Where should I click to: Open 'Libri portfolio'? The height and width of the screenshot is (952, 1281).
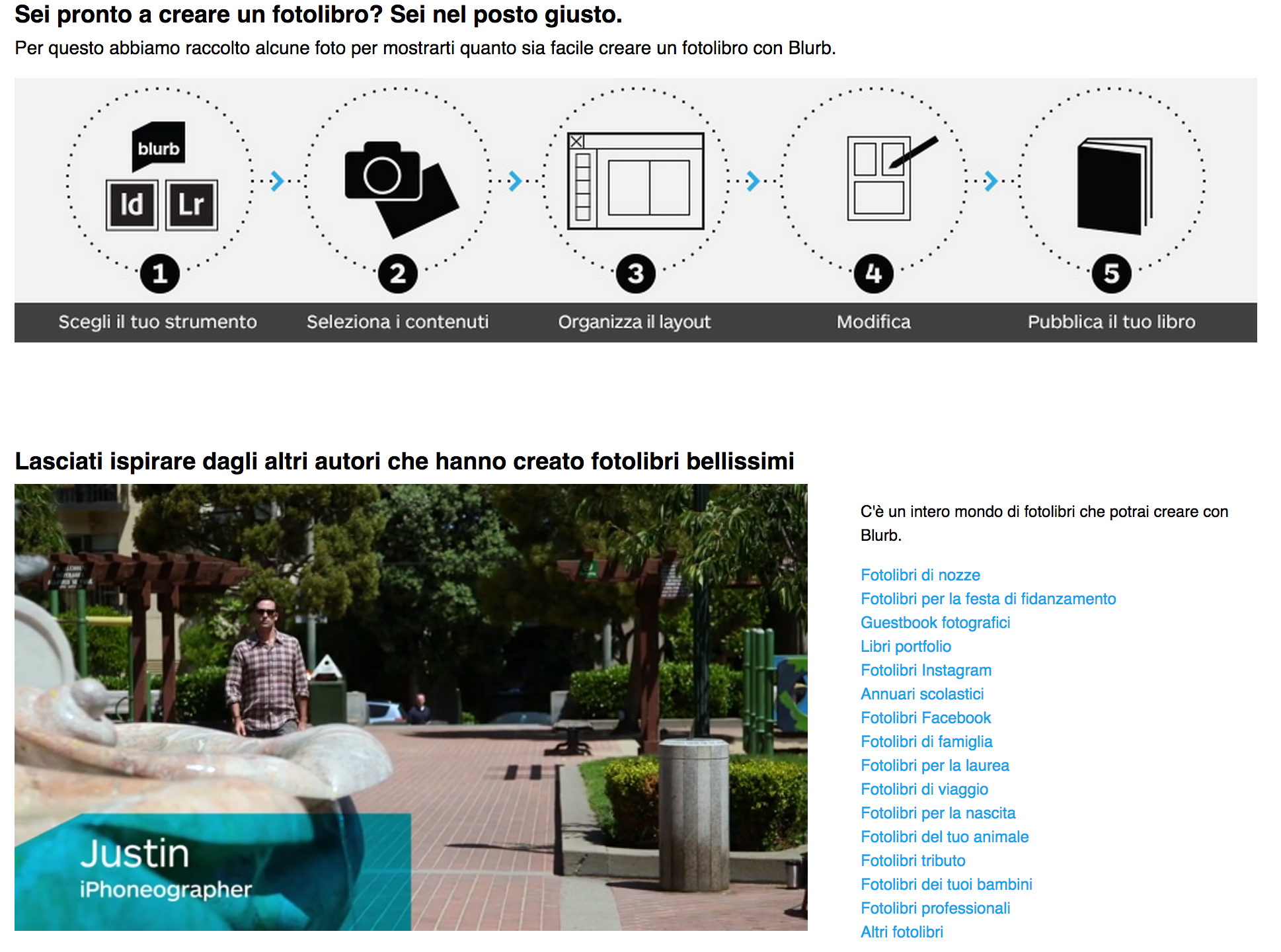point(906,646)
